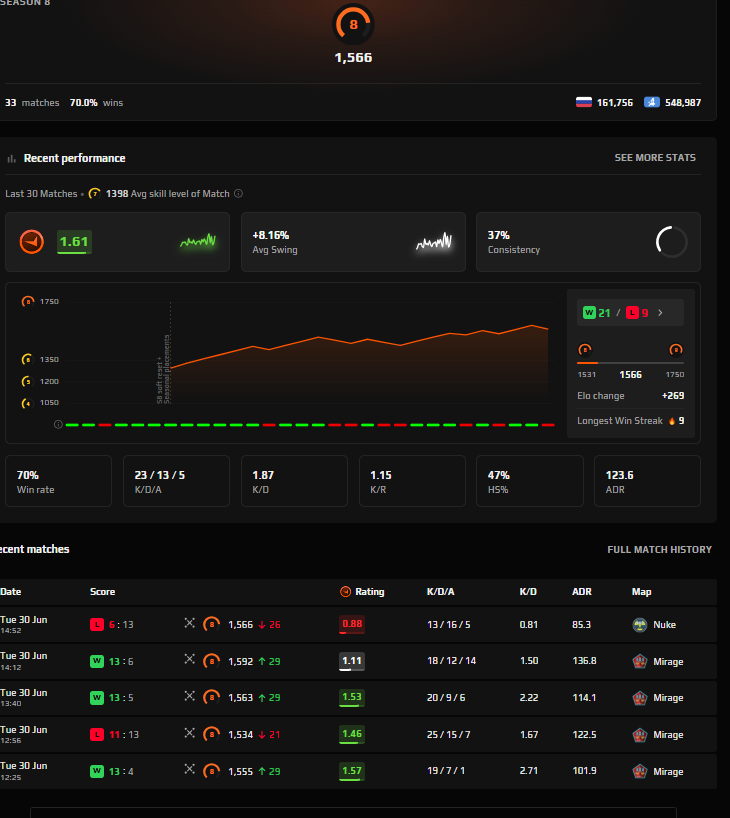The width and height of the screenshot is (730, 818).
Task: Click the W badge on the 13 : 4 match
Action: click(x=97, y=771)
